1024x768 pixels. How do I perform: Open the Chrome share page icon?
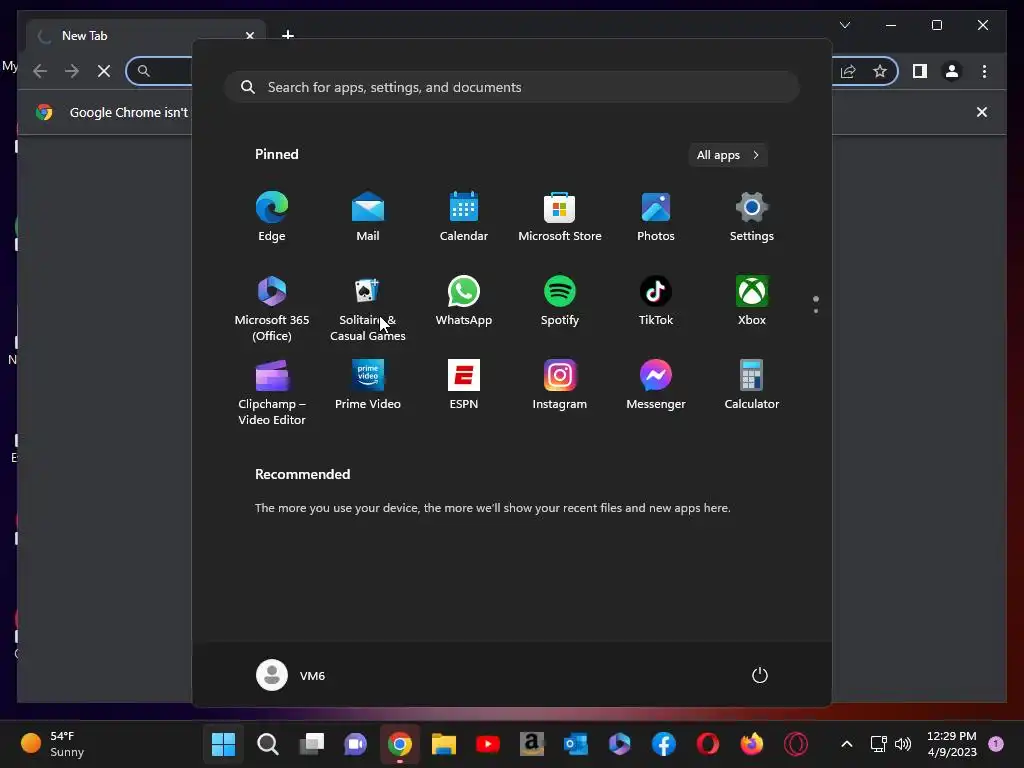[848, 71]
